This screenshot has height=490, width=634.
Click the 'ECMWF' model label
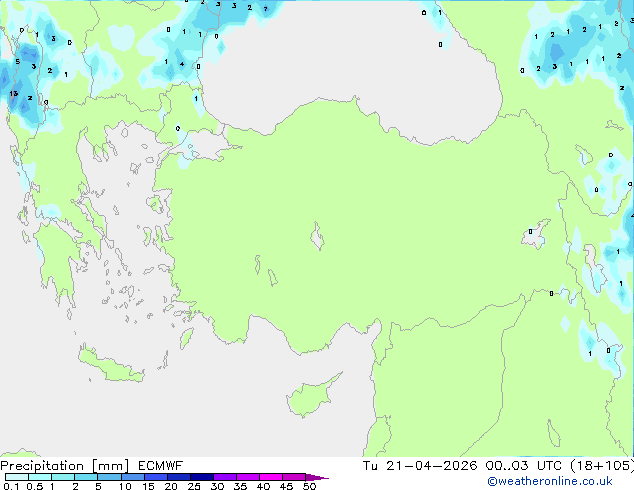(x=161, y=466)
